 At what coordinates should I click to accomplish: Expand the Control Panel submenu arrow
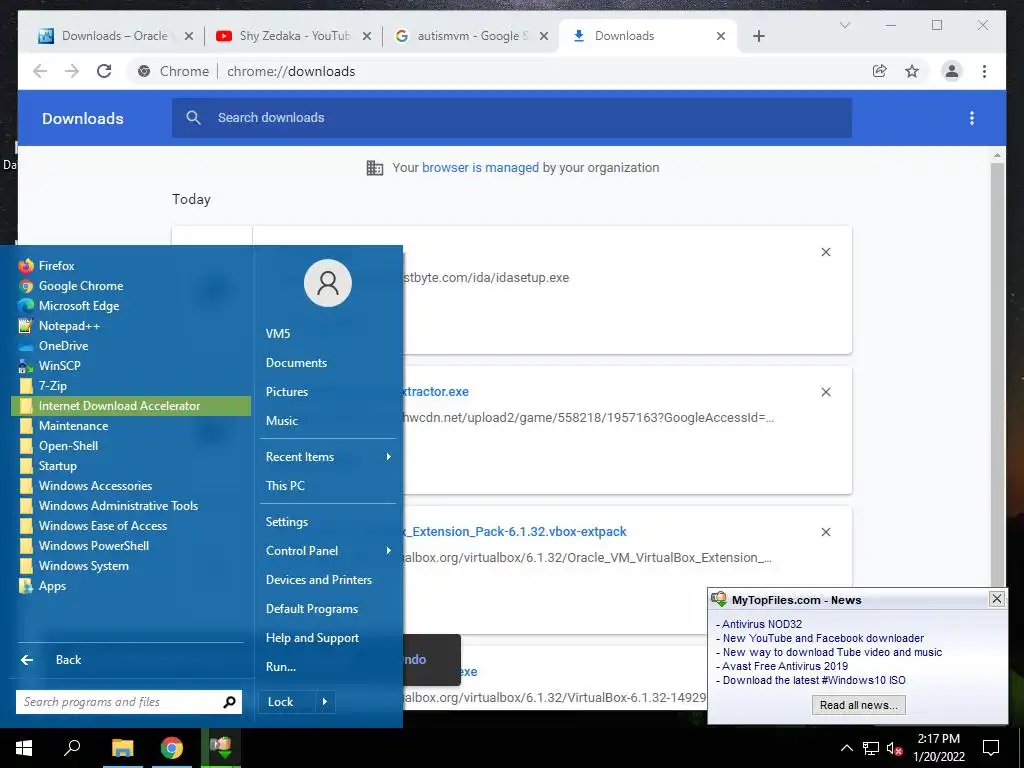(x=389, y=551)
